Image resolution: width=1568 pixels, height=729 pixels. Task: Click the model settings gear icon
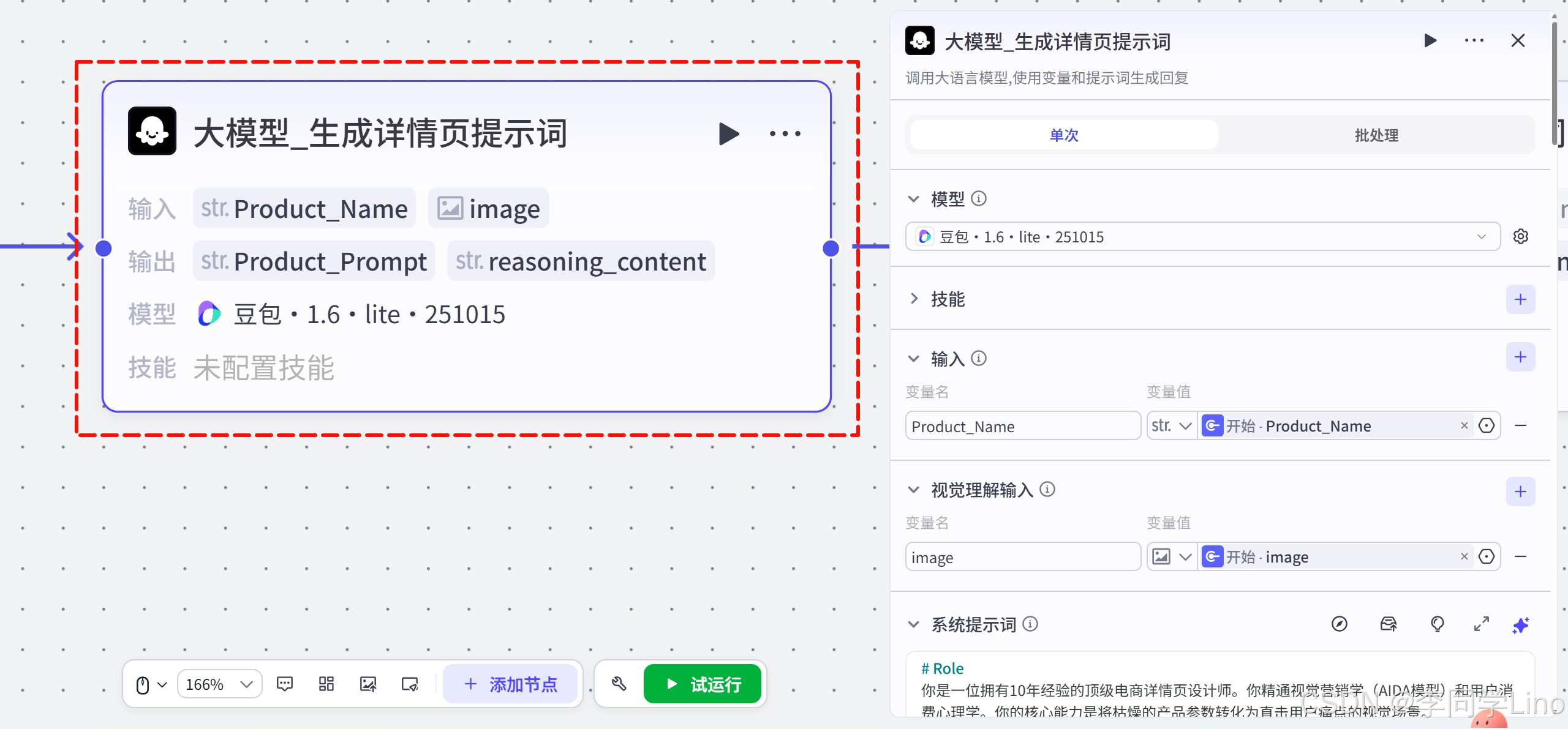click(x=1520, y=236)
